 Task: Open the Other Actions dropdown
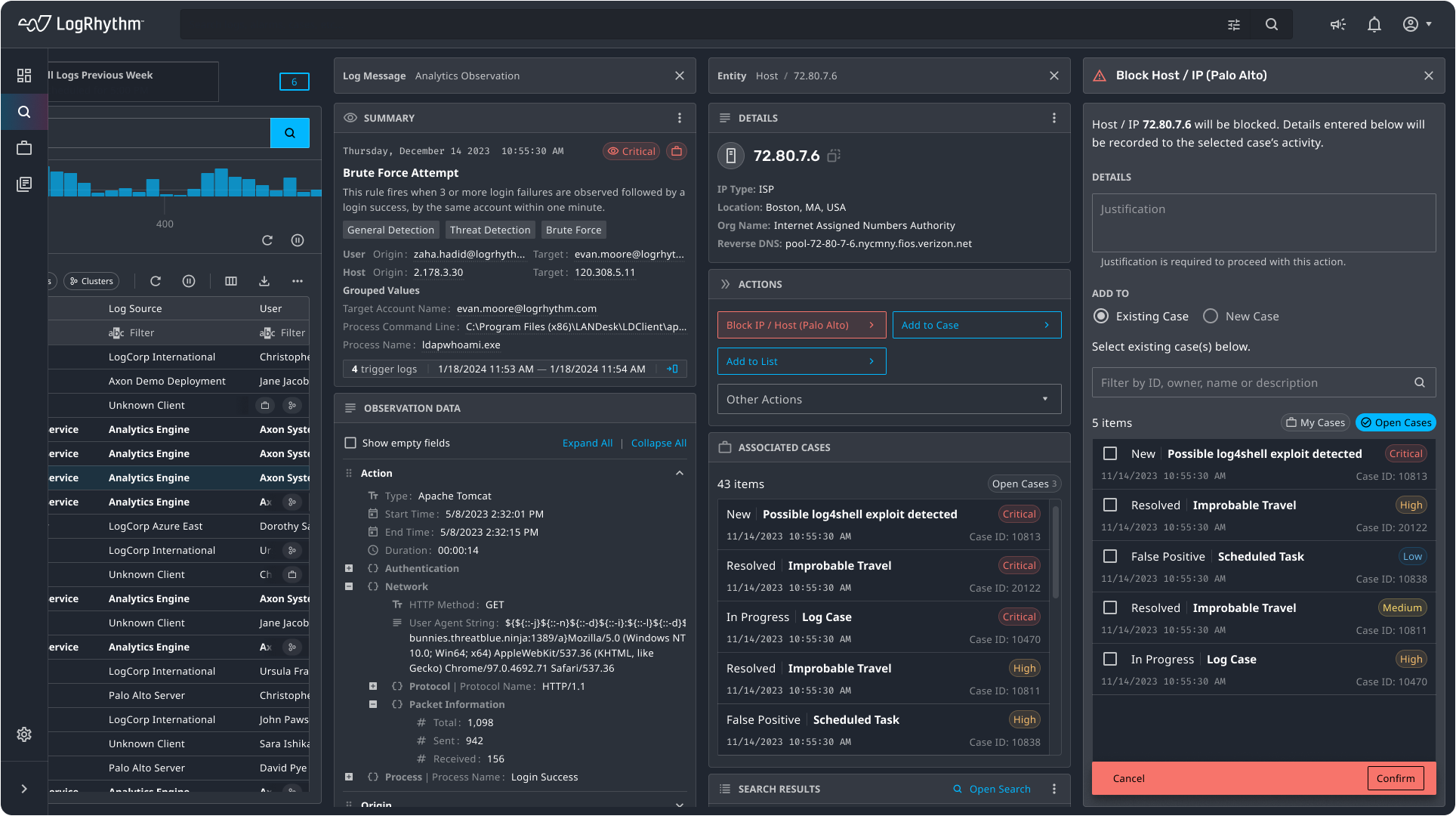click(889, 399)
